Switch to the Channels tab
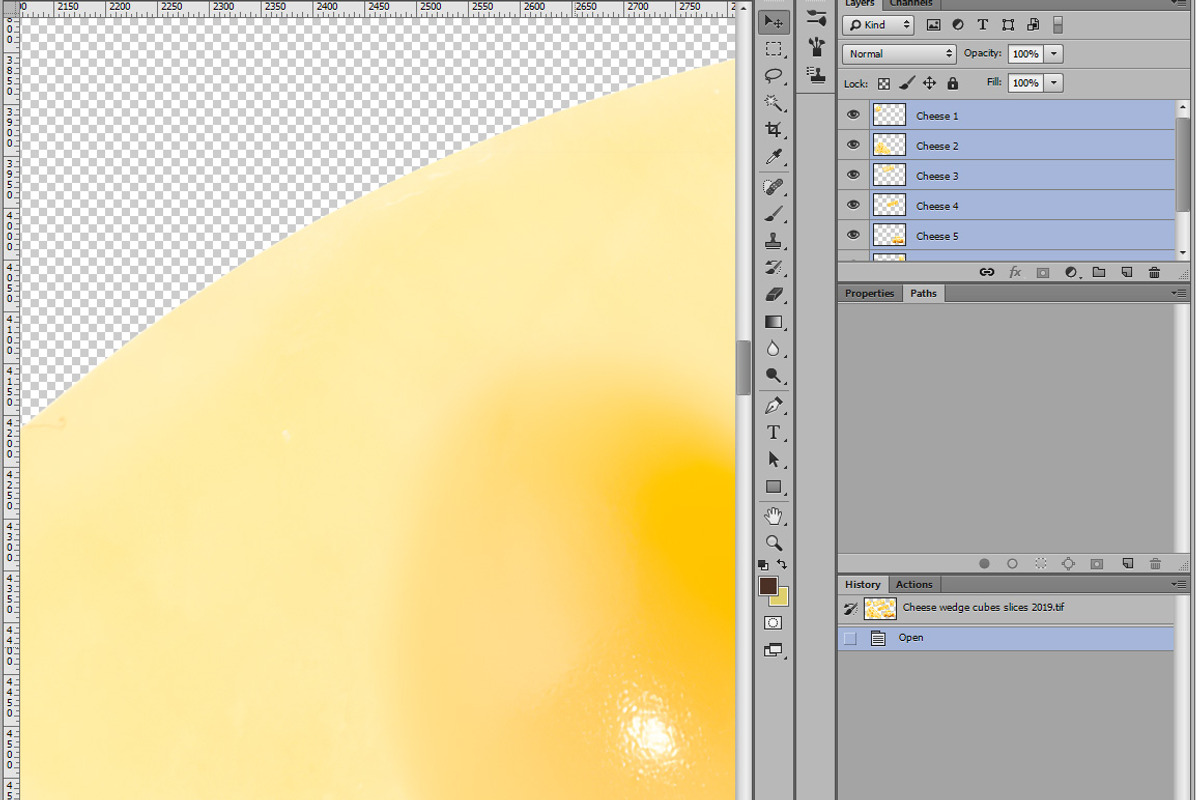 coord(911,4)
